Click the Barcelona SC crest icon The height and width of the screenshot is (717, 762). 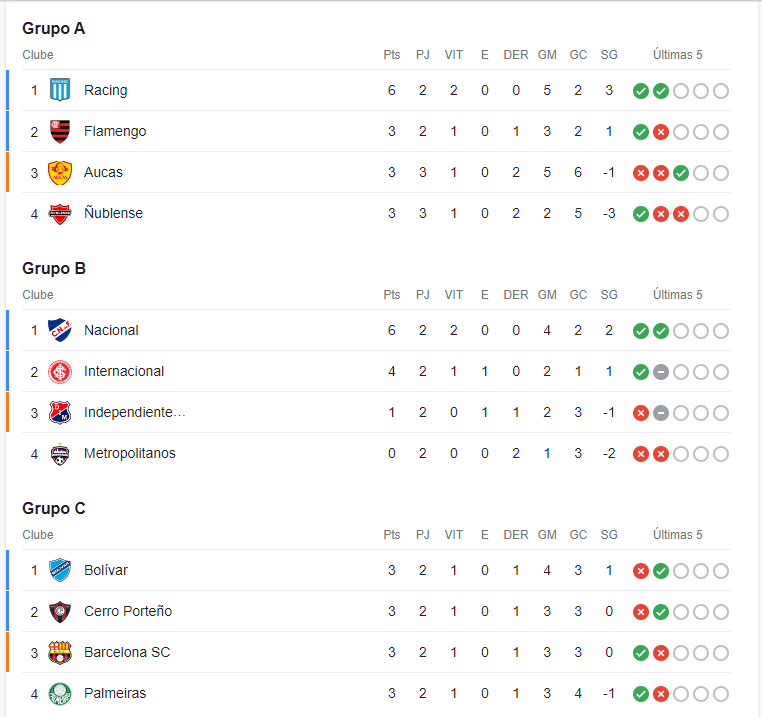coord(60,652)
